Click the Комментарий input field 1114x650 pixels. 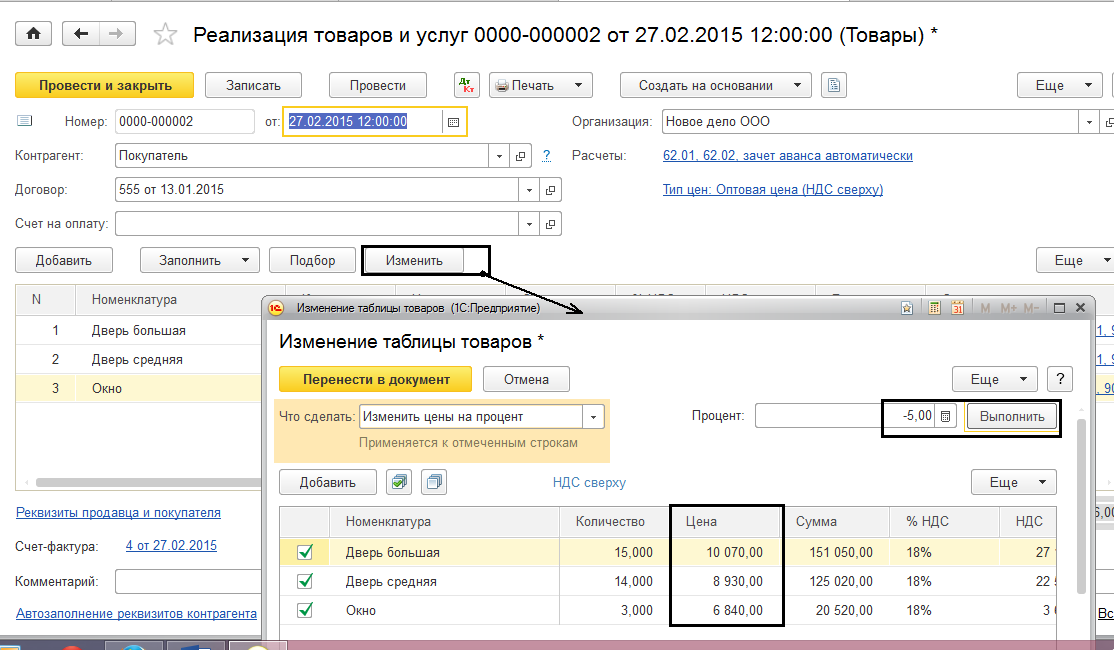point(188,581)
